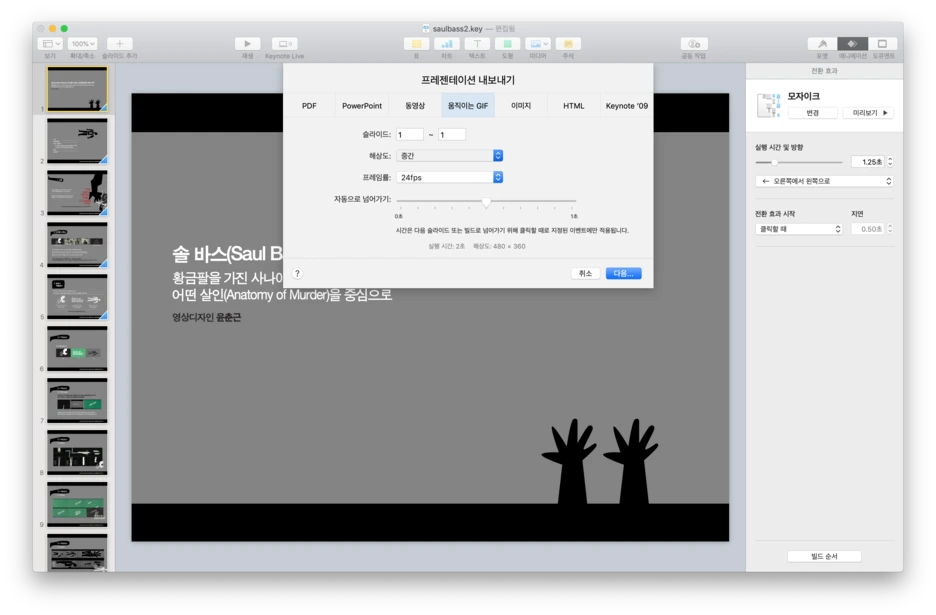Click the 취소 (Cancel) button

click(585, 273)
